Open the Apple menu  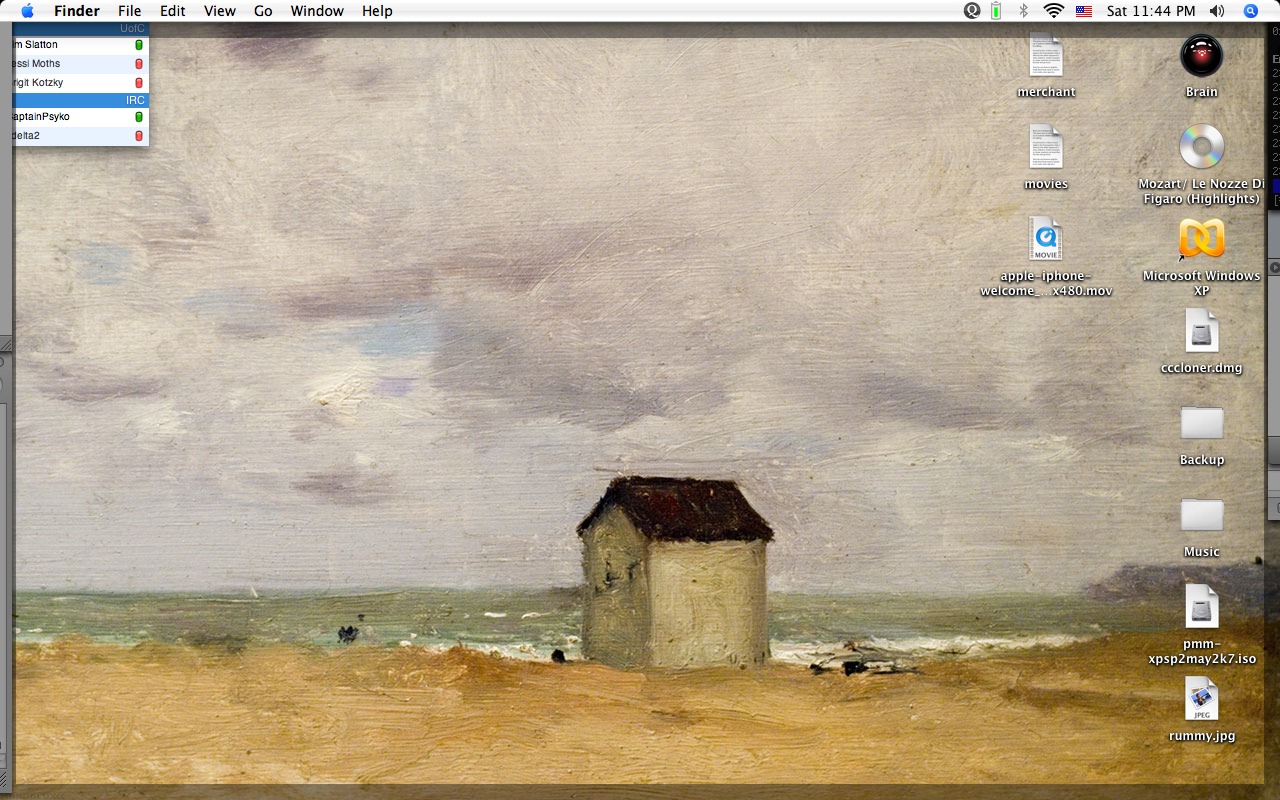pos(27,11)
